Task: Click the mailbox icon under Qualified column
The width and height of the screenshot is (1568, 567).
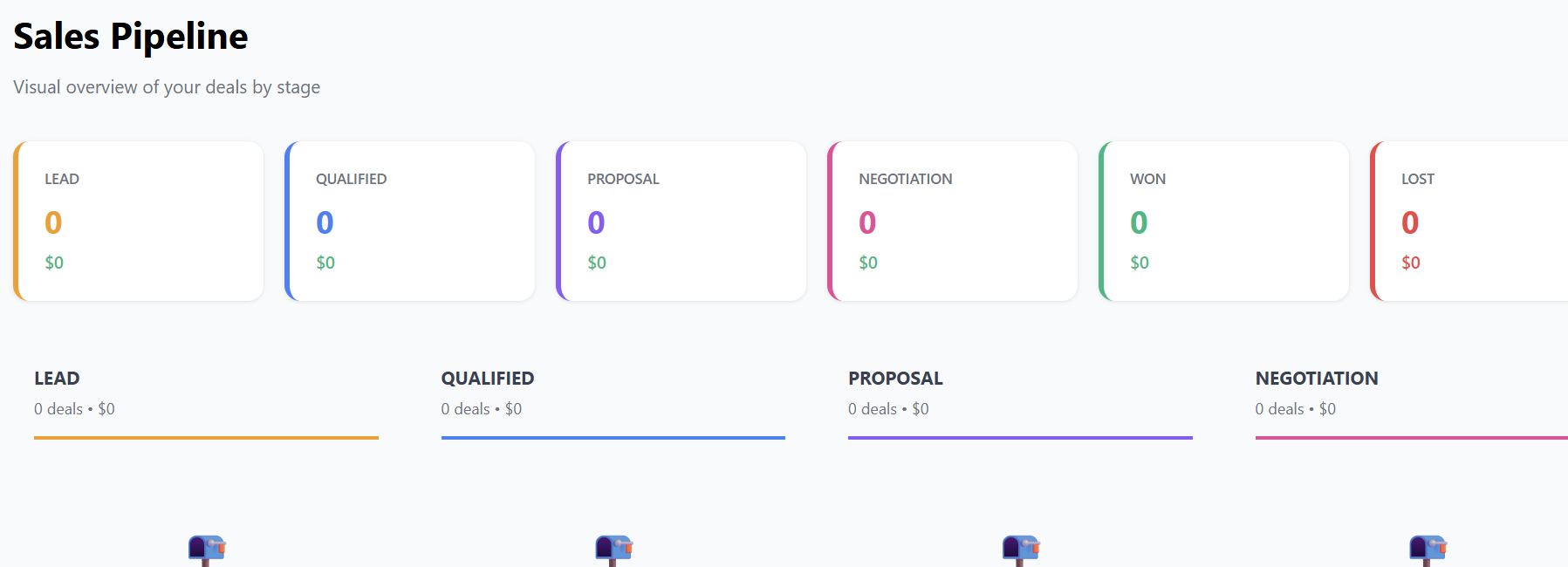Action: point(613,550)
